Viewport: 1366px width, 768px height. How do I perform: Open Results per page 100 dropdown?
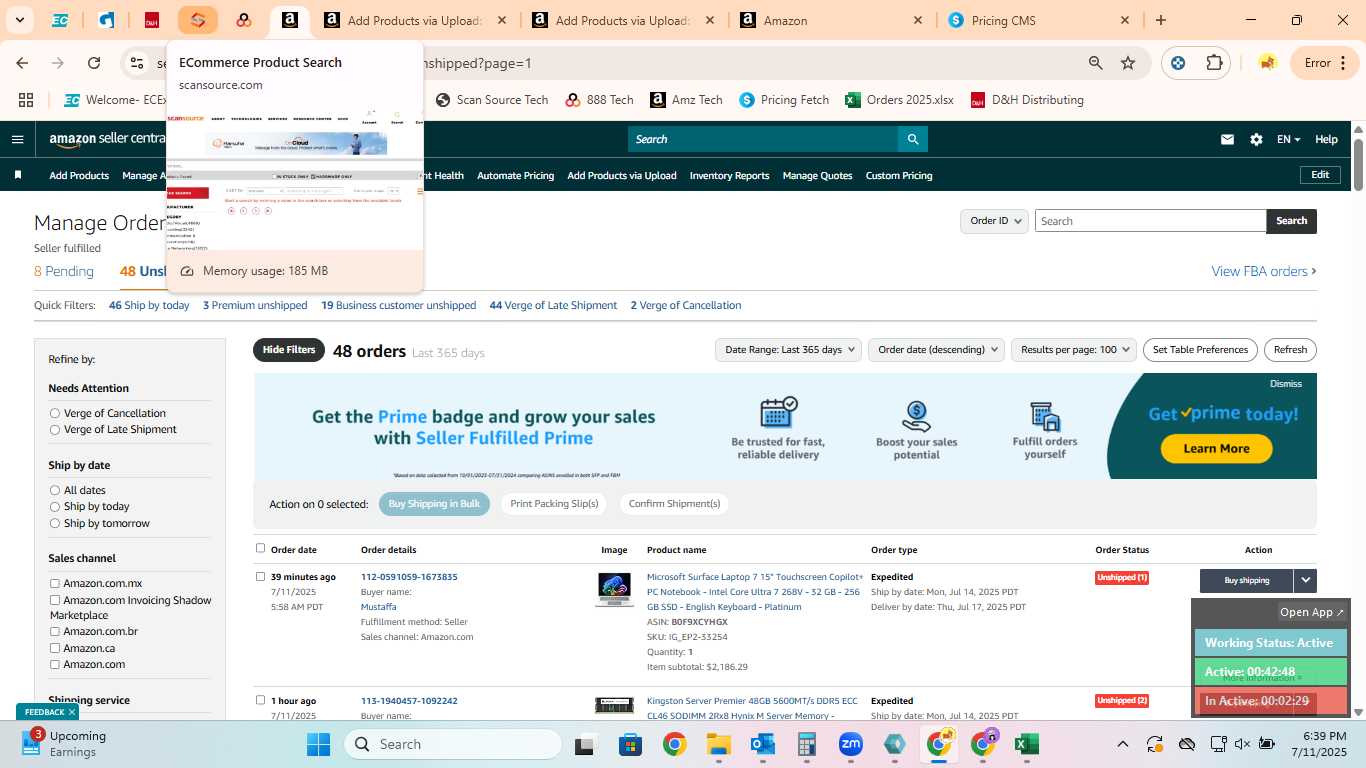[x=1073, y=350]
